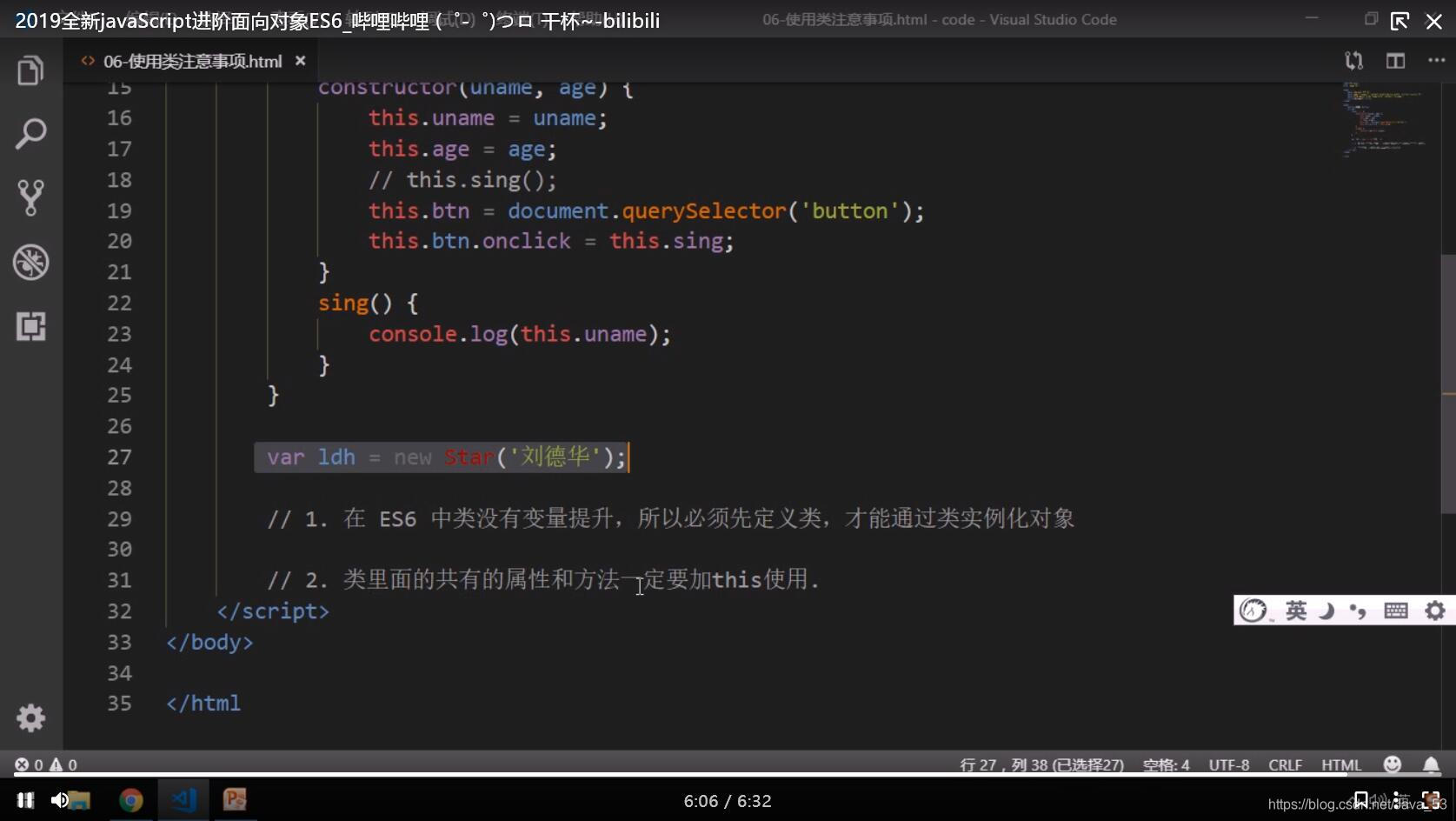The width and height of the screenshot is (1456, 821).
Task: Click the warnings count icon in status bar
Action: click(x=57, y=764)
